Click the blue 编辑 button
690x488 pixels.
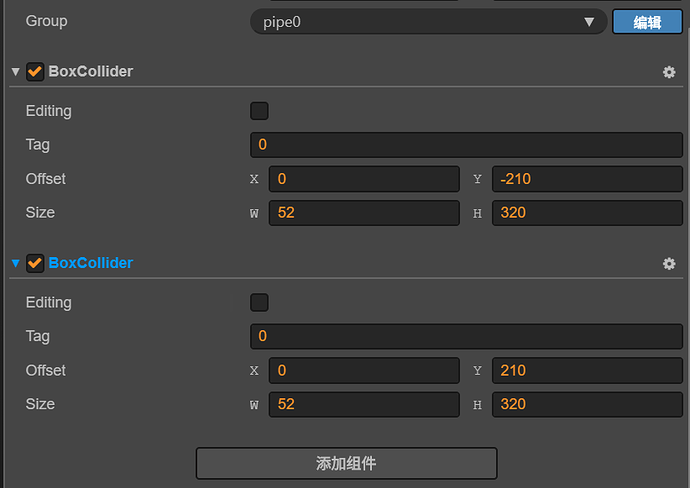[x=647, y=22]
